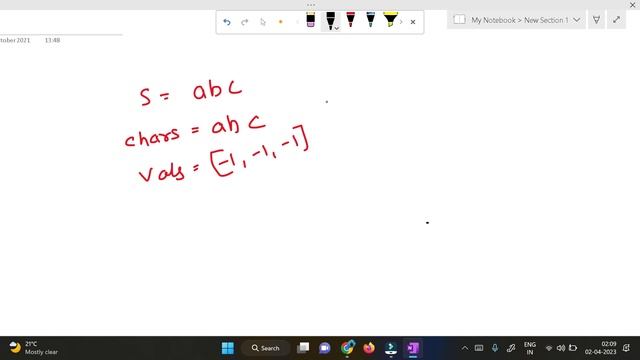This screenshot has width=640, height=360.
Task: Open the top ellipsis handle menu
Action: 311,5
